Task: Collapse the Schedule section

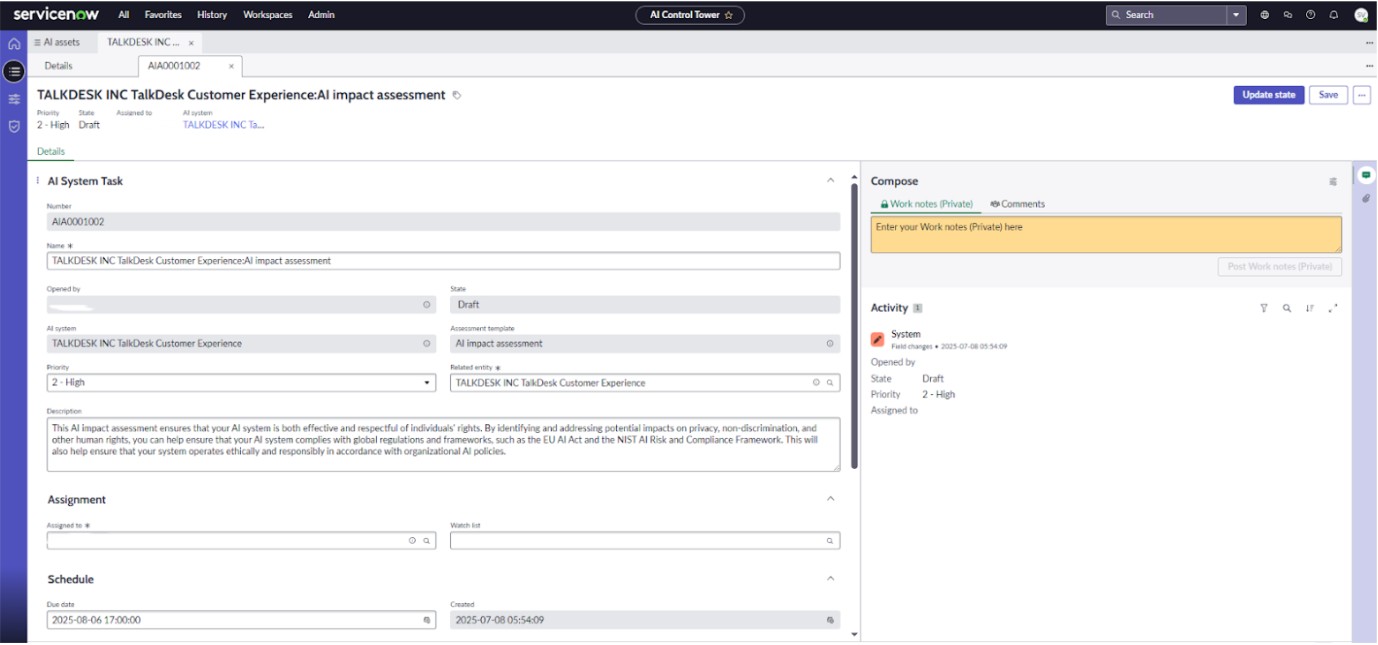Action: click(x=830, y=578)
